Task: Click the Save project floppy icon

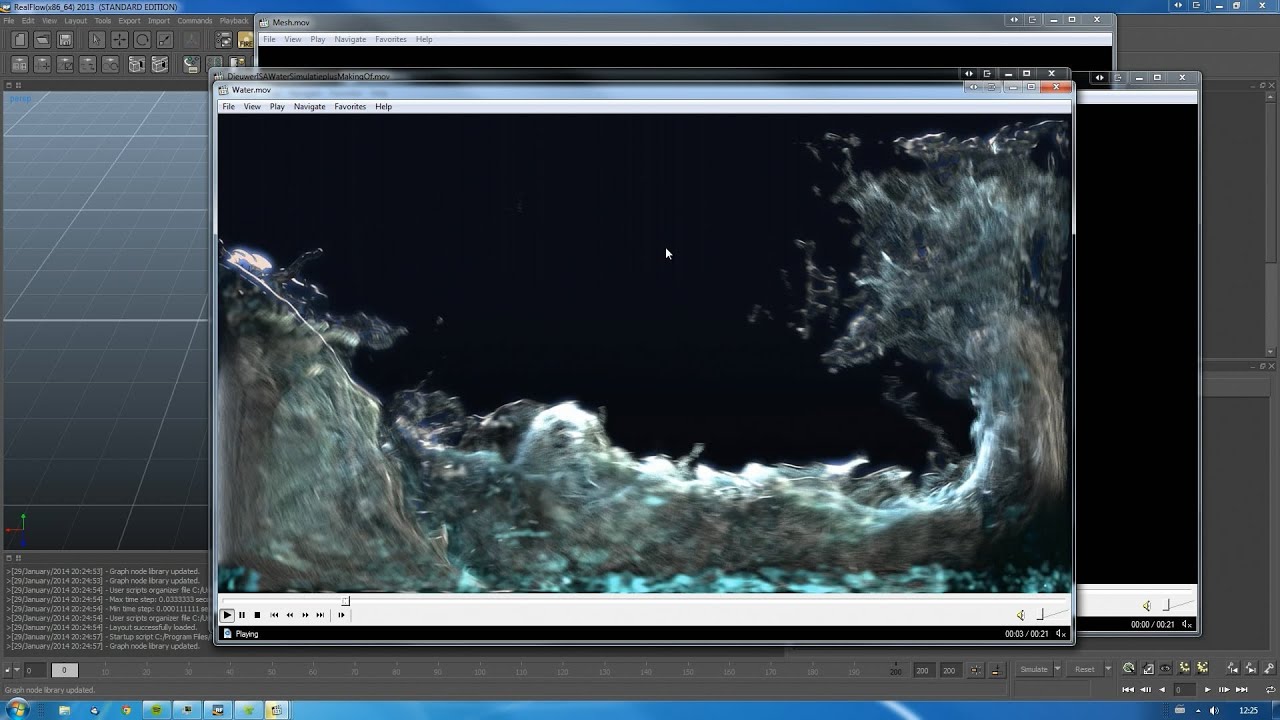Action: coord(65,40)
